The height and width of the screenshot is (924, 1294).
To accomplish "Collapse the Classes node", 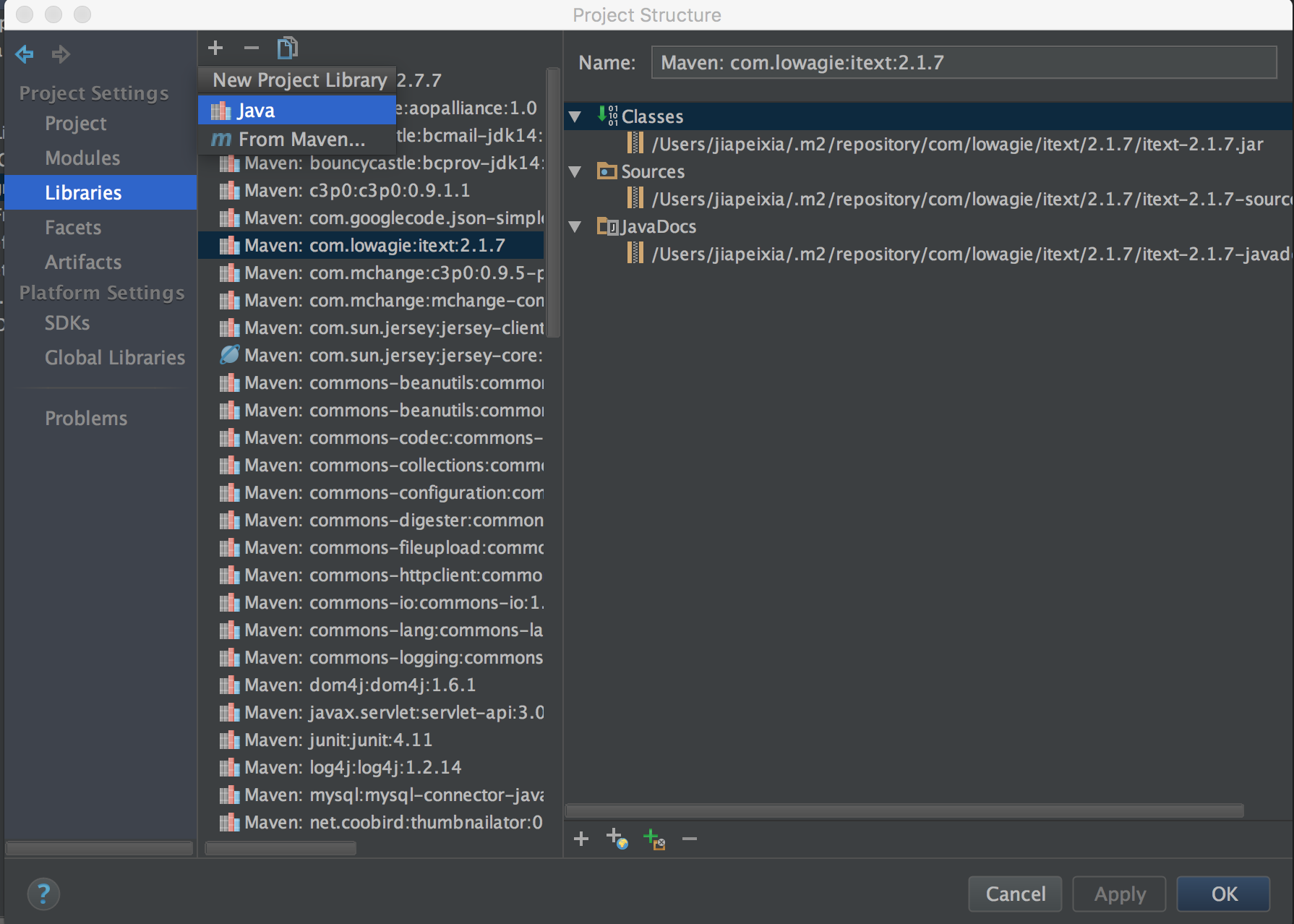I will (575, 116).
